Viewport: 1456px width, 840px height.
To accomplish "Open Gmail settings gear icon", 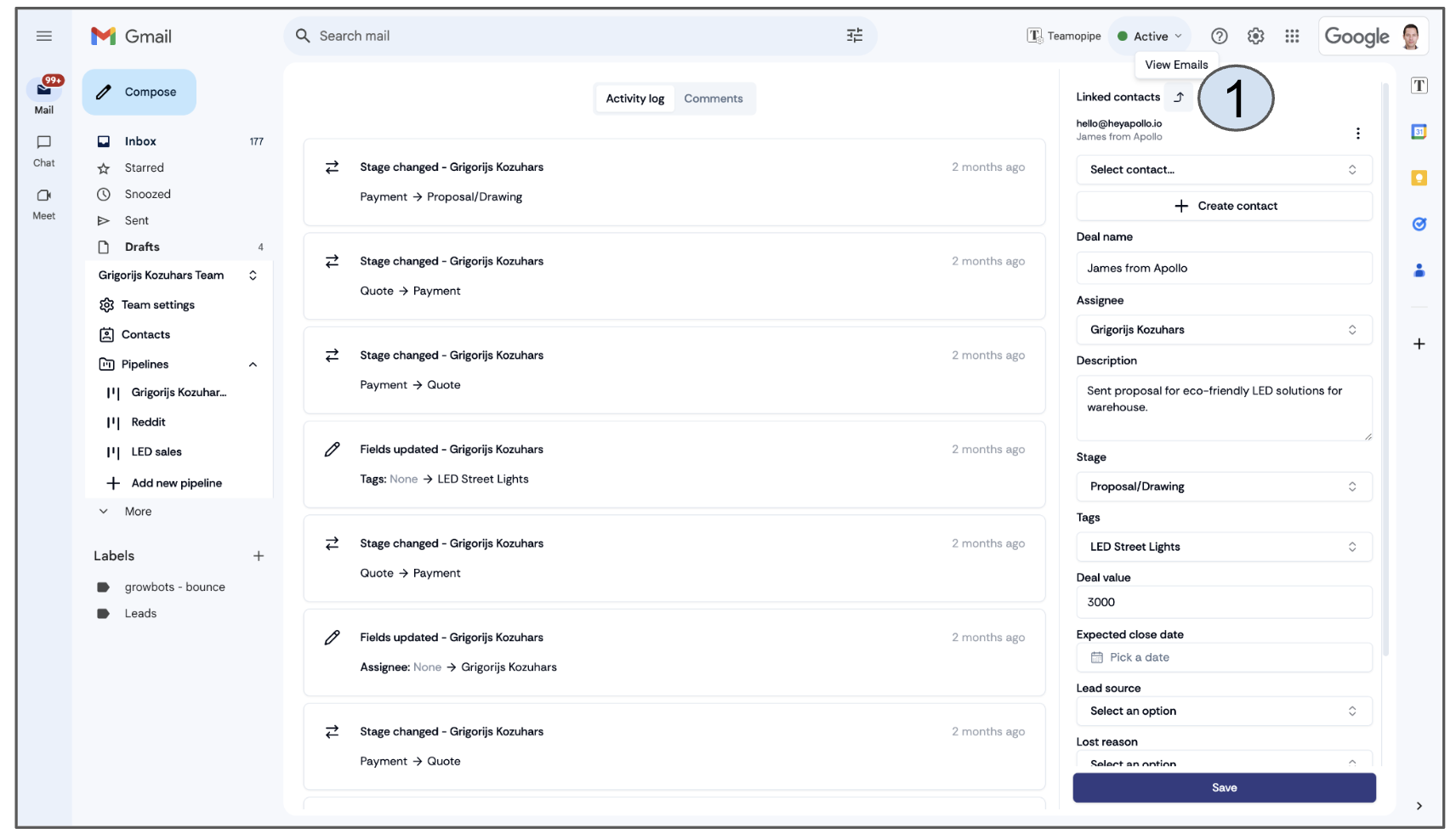I will (x=1255, y=36).
